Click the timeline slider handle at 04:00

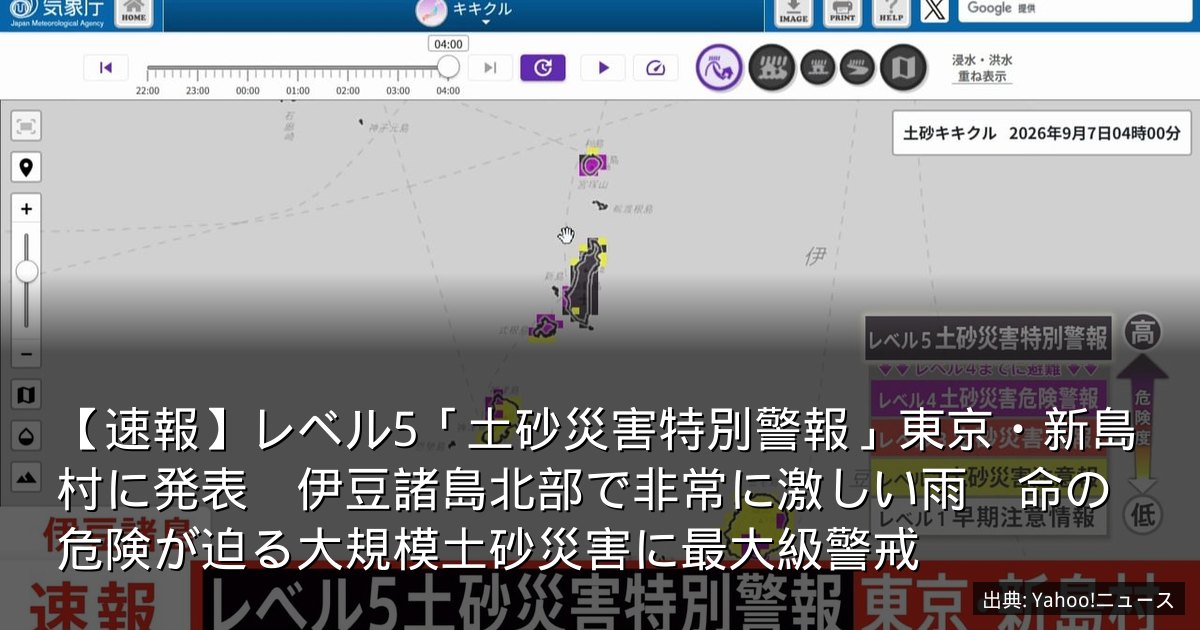click(x=448, y=66)
